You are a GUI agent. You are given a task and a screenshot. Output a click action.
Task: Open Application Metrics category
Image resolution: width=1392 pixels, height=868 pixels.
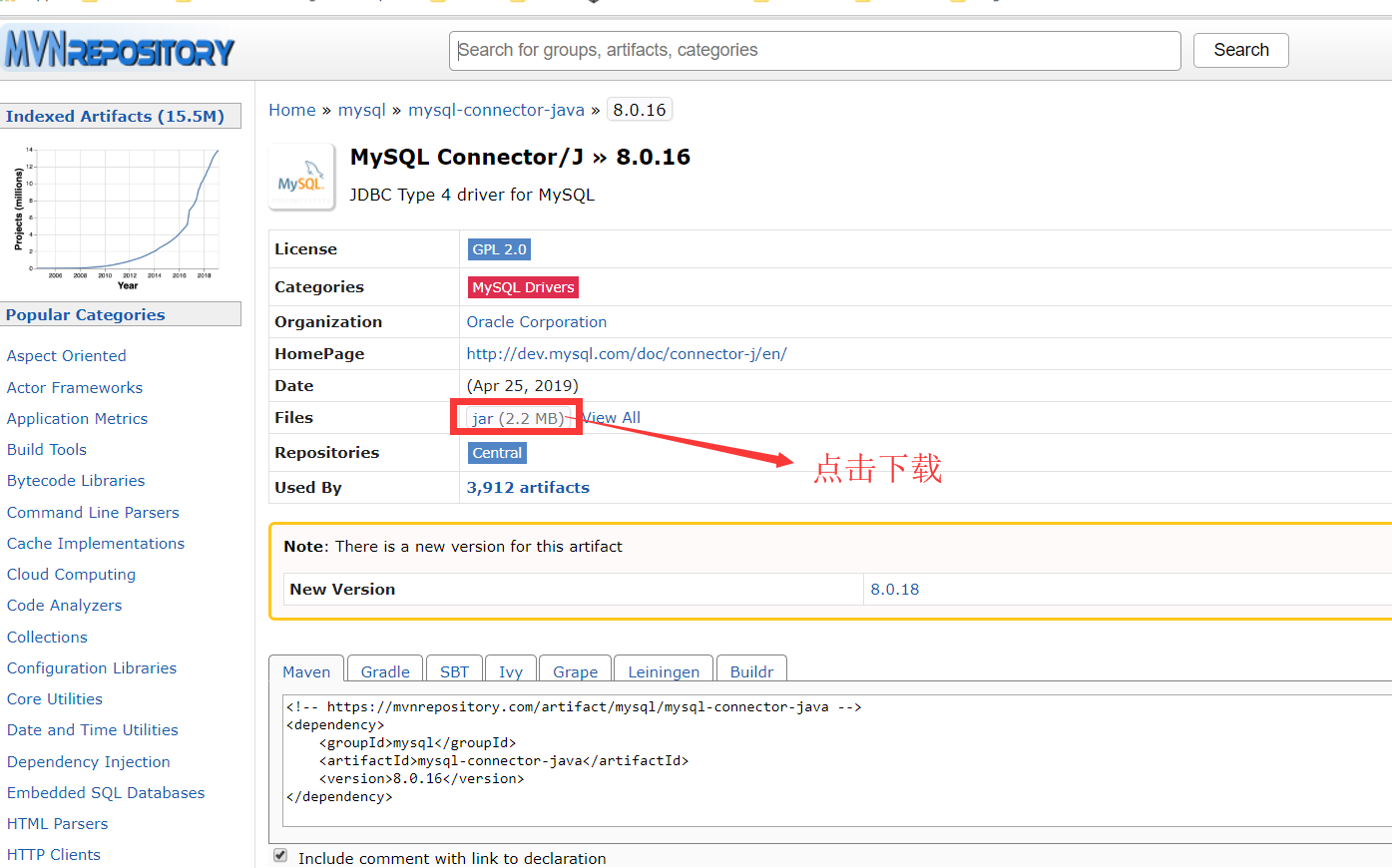(77, 419)
